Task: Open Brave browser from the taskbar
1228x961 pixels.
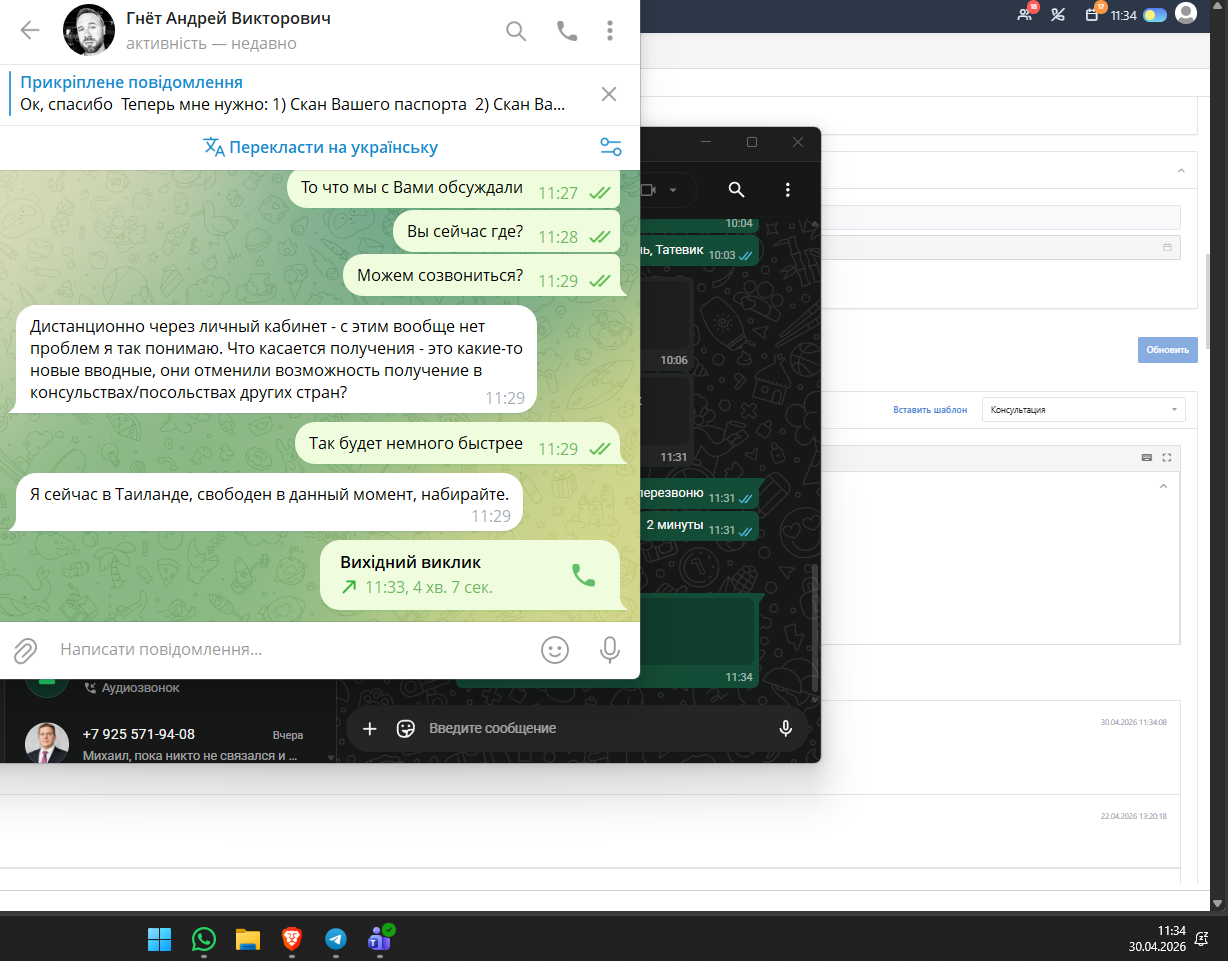Action: (x=292, y=939)
